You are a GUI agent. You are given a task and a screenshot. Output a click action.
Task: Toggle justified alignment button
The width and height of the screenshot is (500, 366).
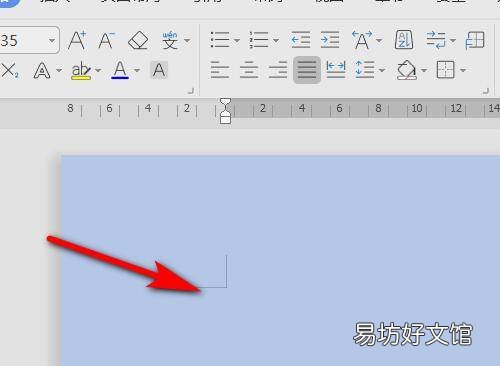(307, 70)
